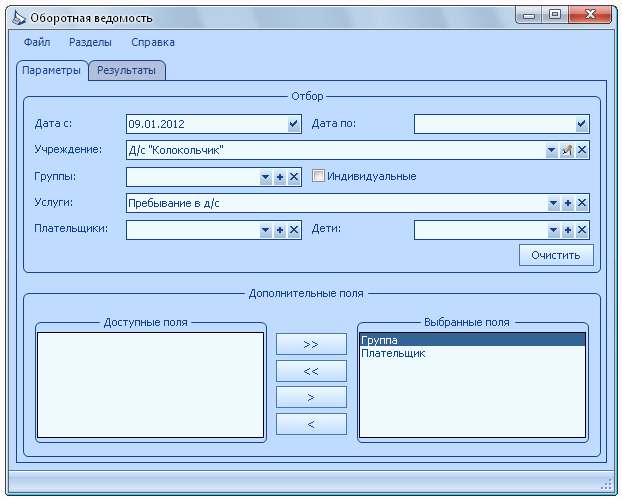Minimize the Оборотная ведомость window
Screen dimensions: 622x499
coord(529,15)
